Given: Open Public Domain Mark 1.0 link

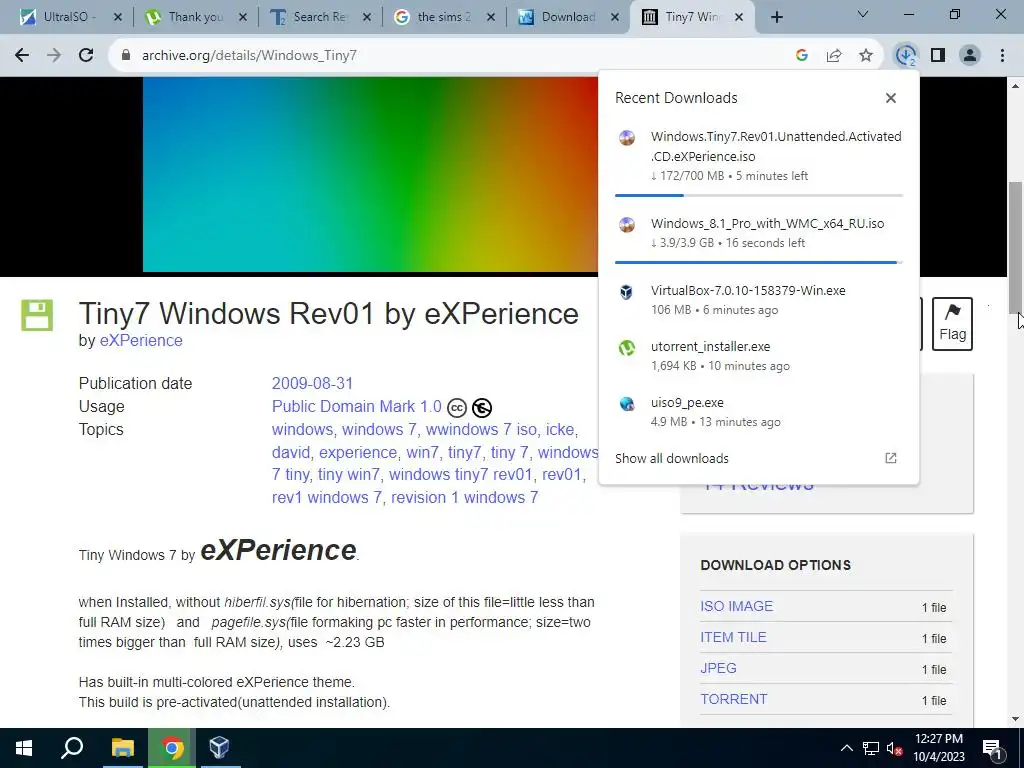Looking at the screenshot, I should point(357,406).
